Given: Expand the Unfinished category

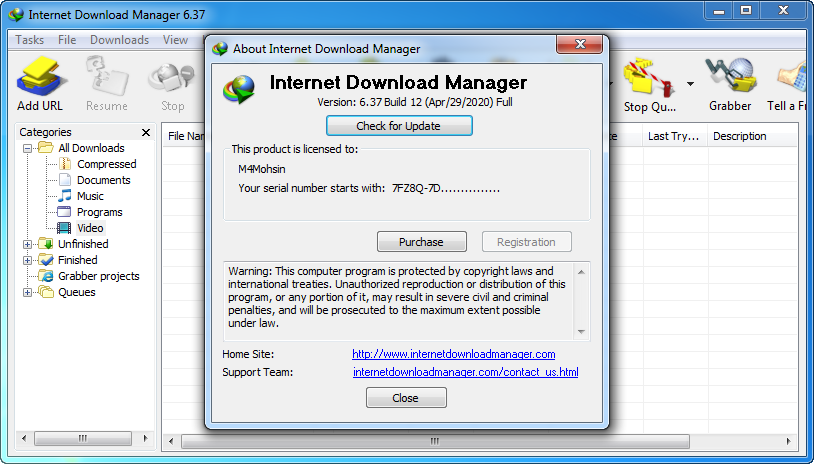Looking at the screenshot, I should click(28, 244).
